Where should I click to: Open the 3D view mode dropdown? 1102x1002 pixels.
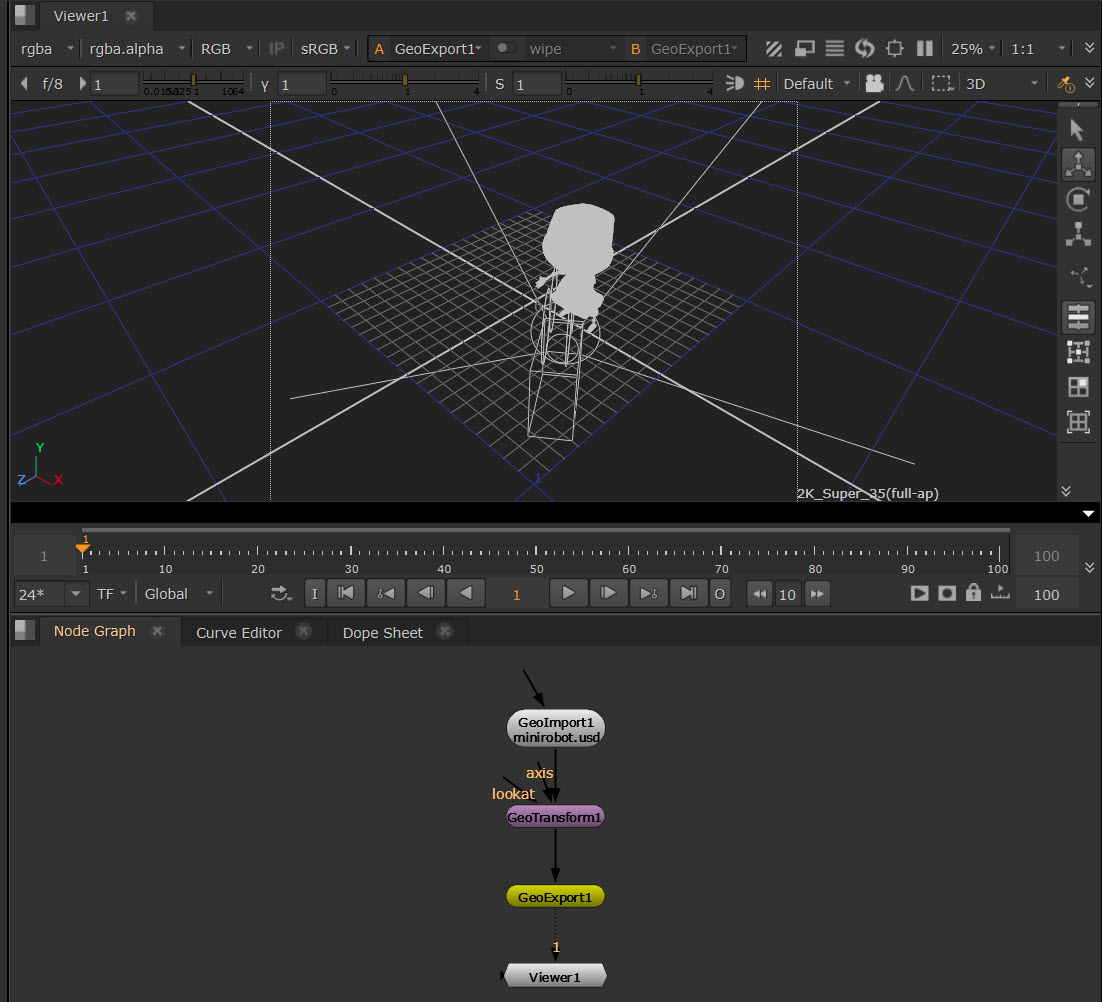(1002, 84)
